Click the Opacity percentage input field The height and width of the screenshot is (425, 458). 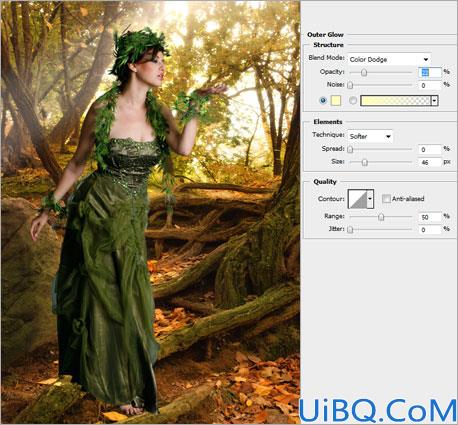point(429,72)
